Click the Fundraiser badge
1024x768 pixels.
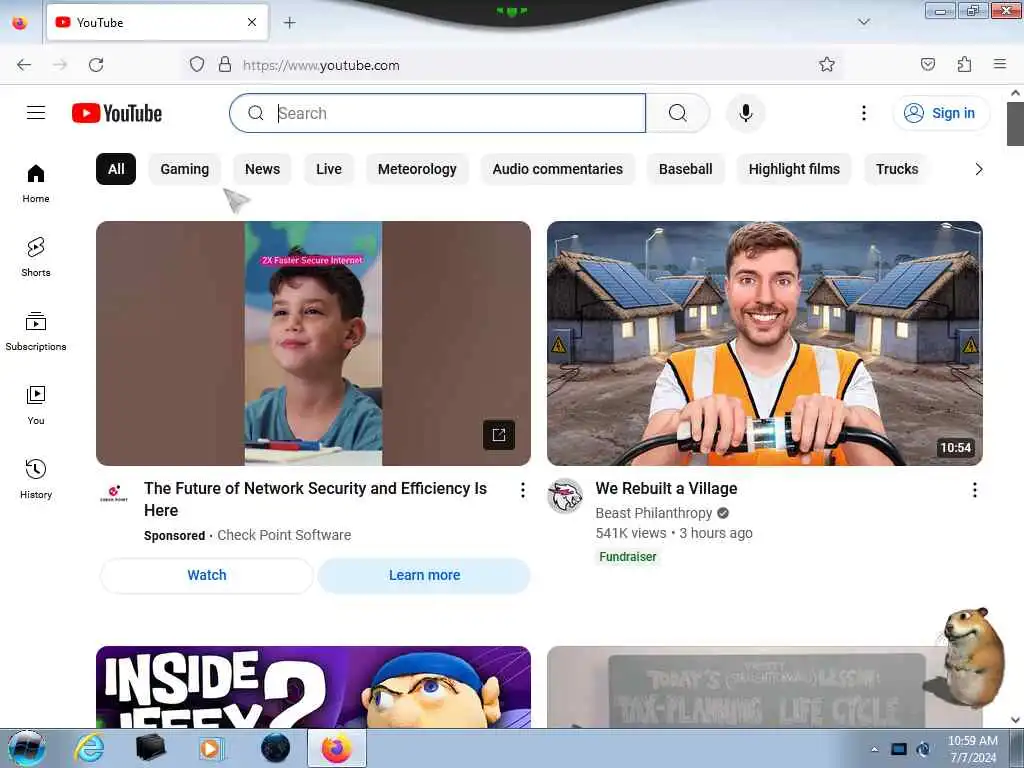(x=628, y=557)
